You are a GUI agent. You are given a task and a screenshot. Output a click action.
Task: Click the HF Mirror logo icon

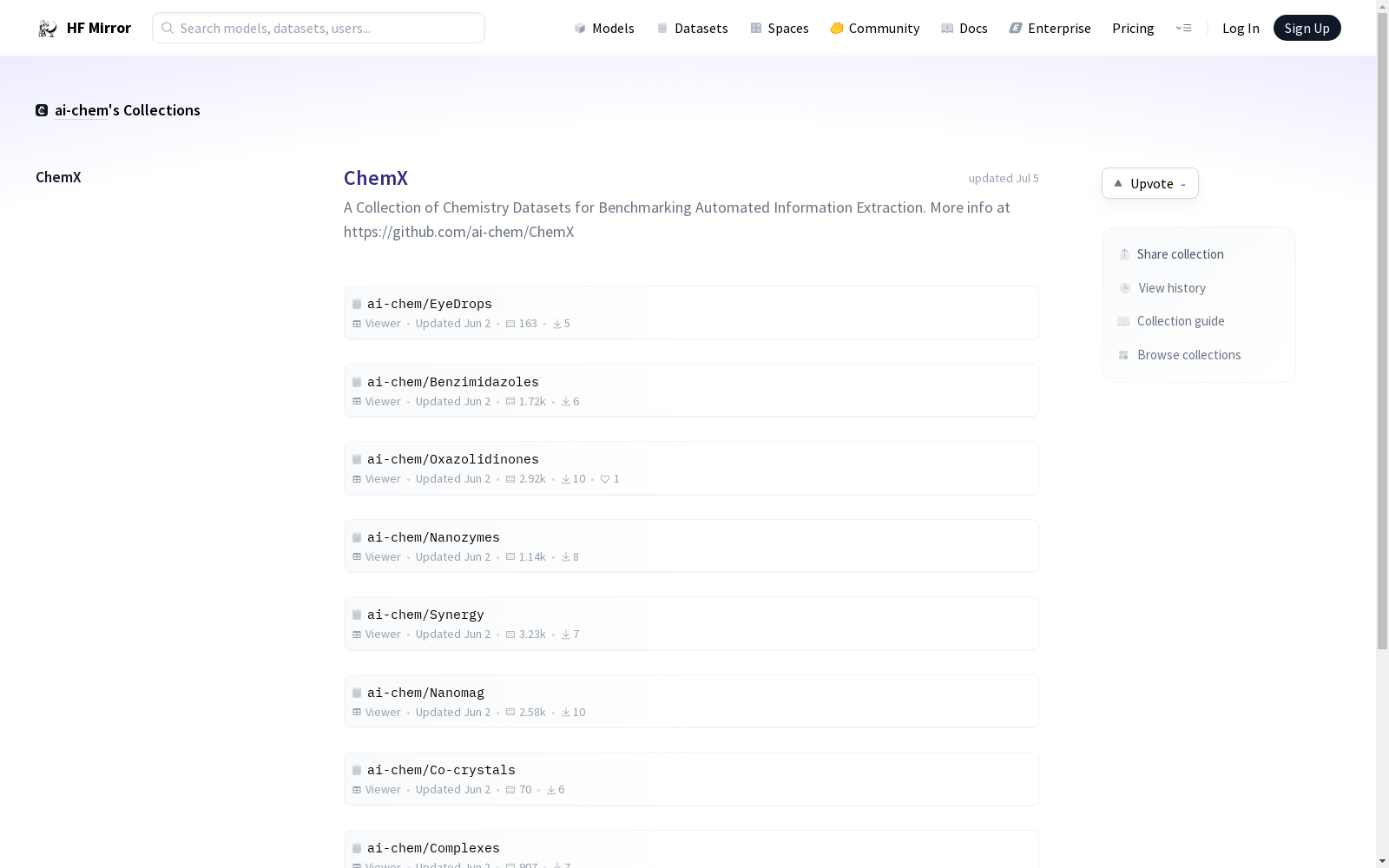coord(48,29)
